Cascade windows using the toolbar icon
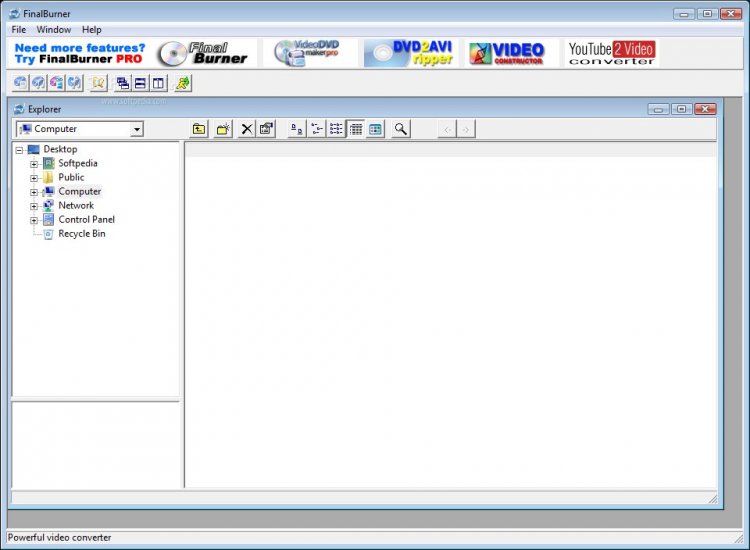750x550 pixels. (x=123, y=84)
